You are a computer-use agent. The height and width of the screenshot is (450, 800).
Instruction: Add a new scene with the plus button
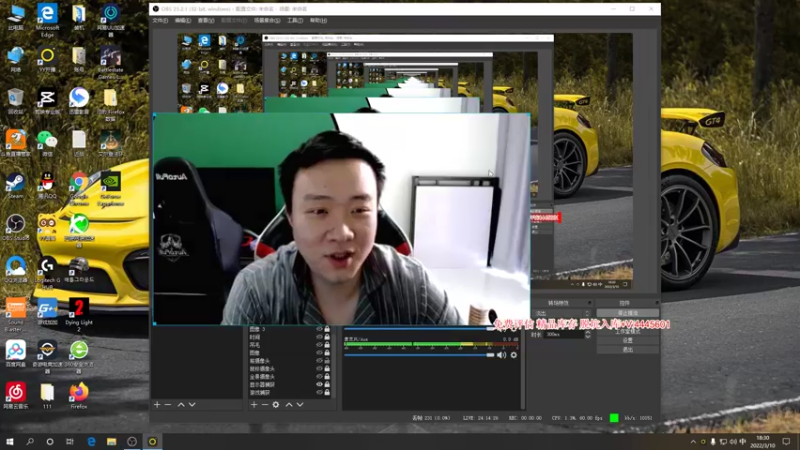pyautogui.click(x=157, y=405)
